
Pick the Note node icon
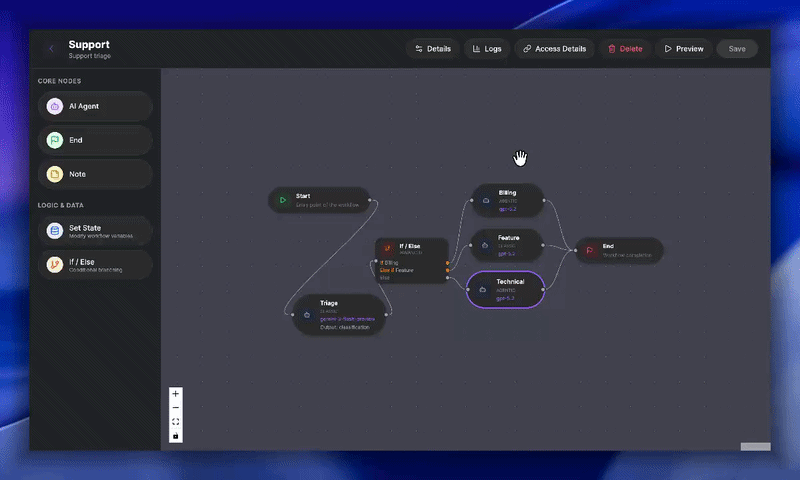[55, 174]
